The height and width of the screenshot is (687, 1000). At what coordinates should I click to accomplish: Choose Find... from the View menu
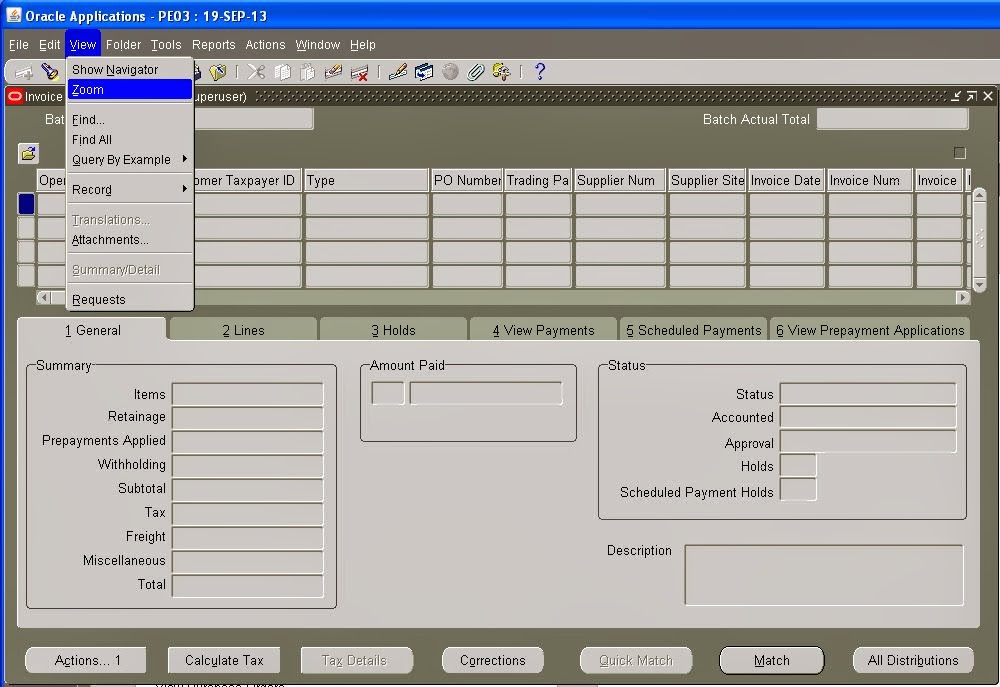[129, 120]
